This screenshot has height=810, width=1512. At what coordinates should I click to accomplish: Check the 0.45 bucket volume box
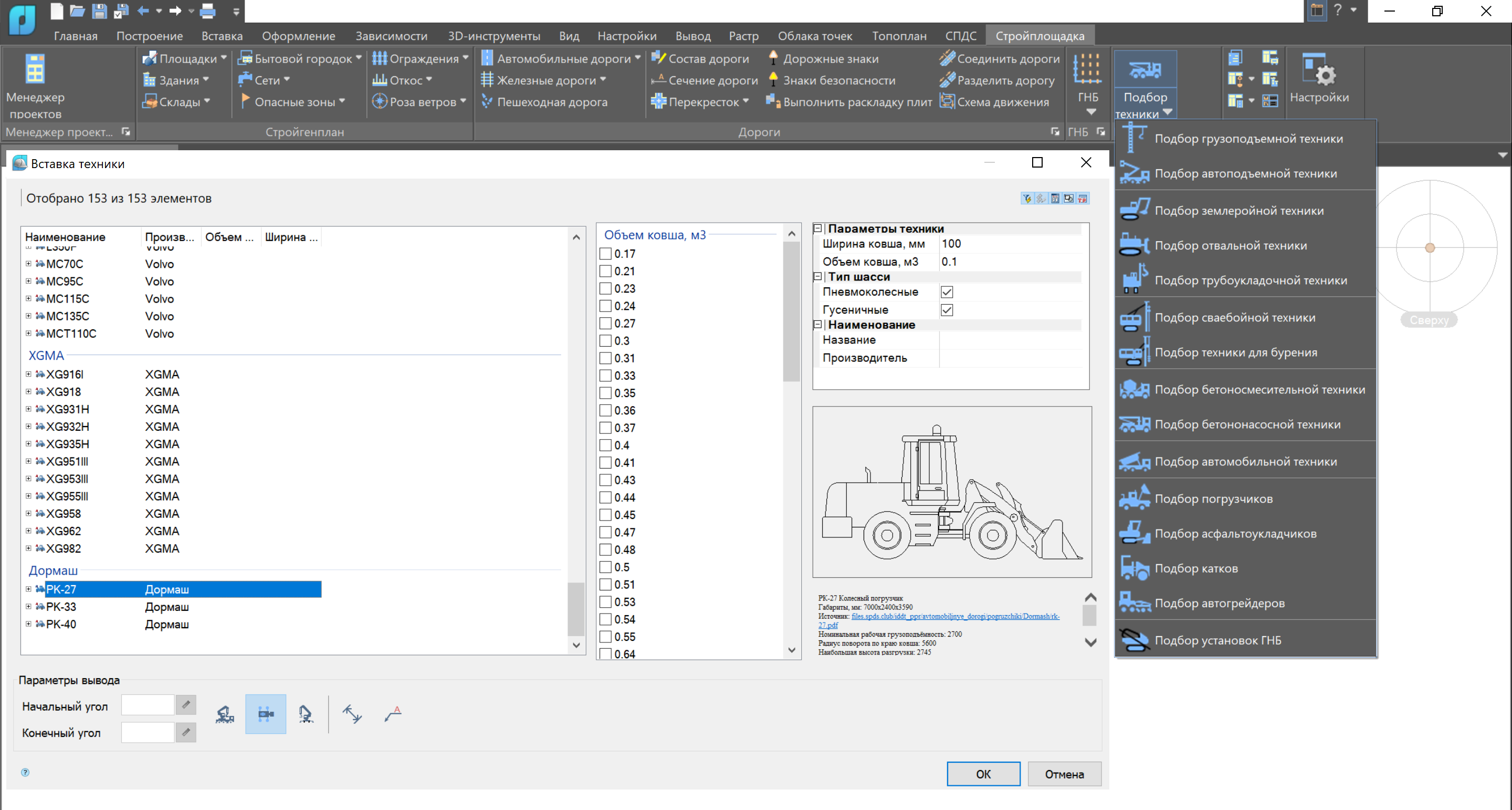point(606,515)
